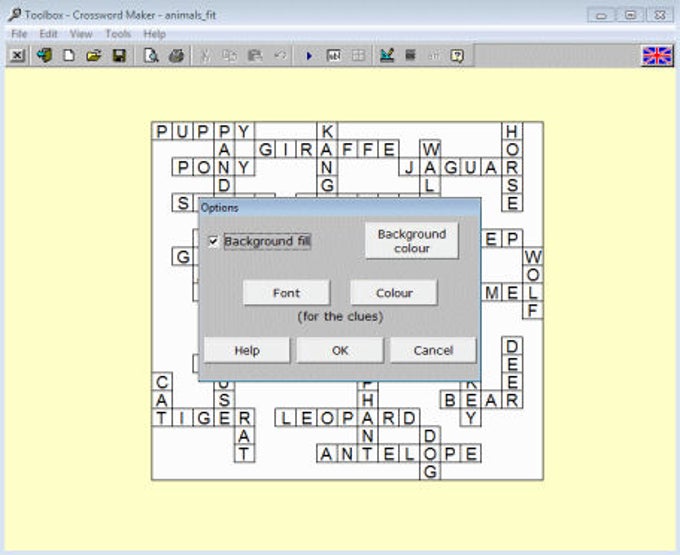Click the UK flag language icon
The width and height of the screenshot is (680, 555).
coord(657,56)
